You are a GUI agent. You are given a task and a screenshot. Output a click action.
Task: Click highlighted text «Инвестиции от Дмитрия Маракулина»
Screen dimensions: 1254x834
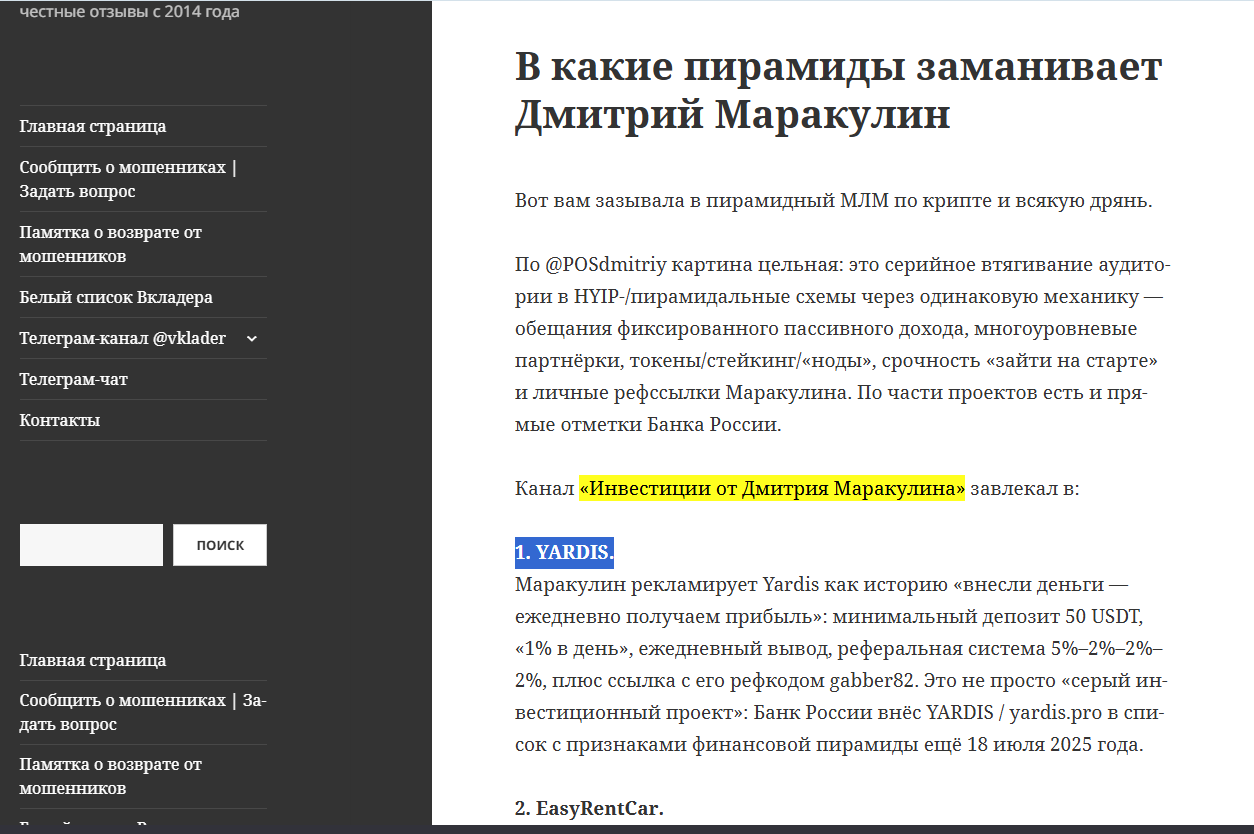click(772, 489)
